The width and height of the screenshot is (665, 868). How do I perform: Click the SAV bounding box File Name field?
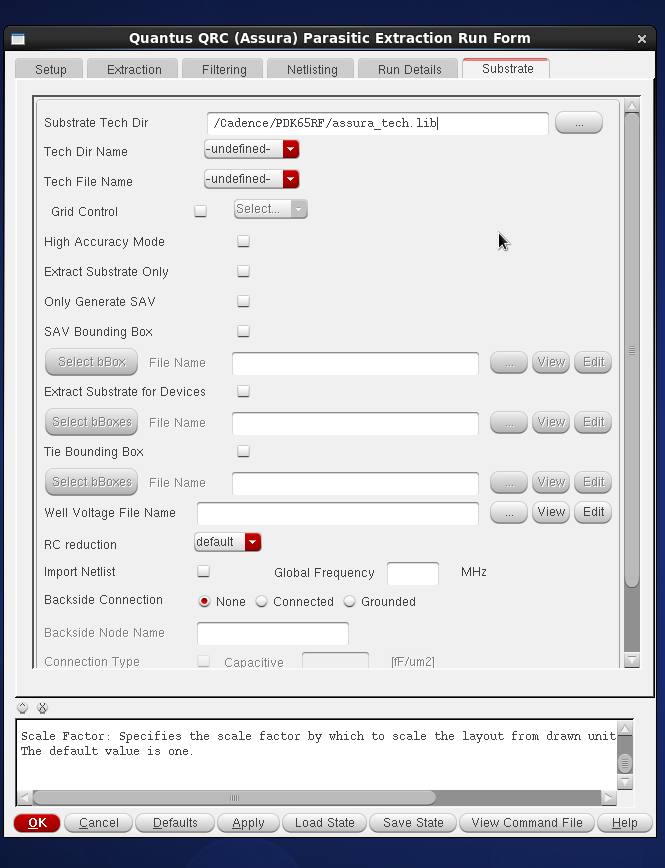point(355,363)
